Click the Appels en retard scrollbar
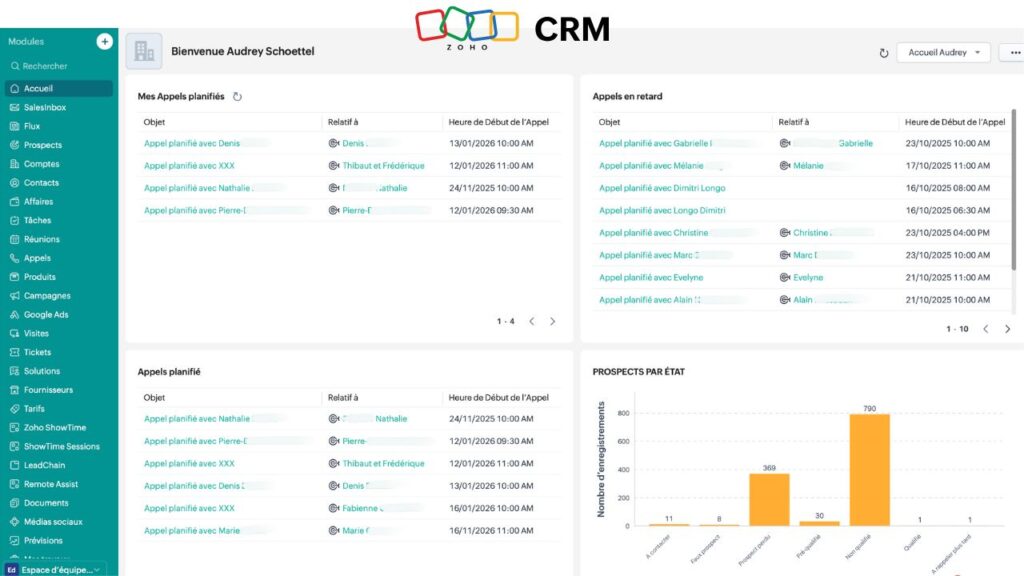 [x=1014, y=189]
